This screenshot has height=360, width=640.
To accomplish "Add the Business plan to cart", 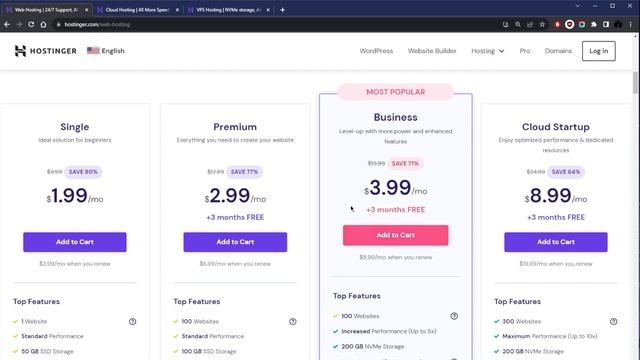I will [396, 235].
